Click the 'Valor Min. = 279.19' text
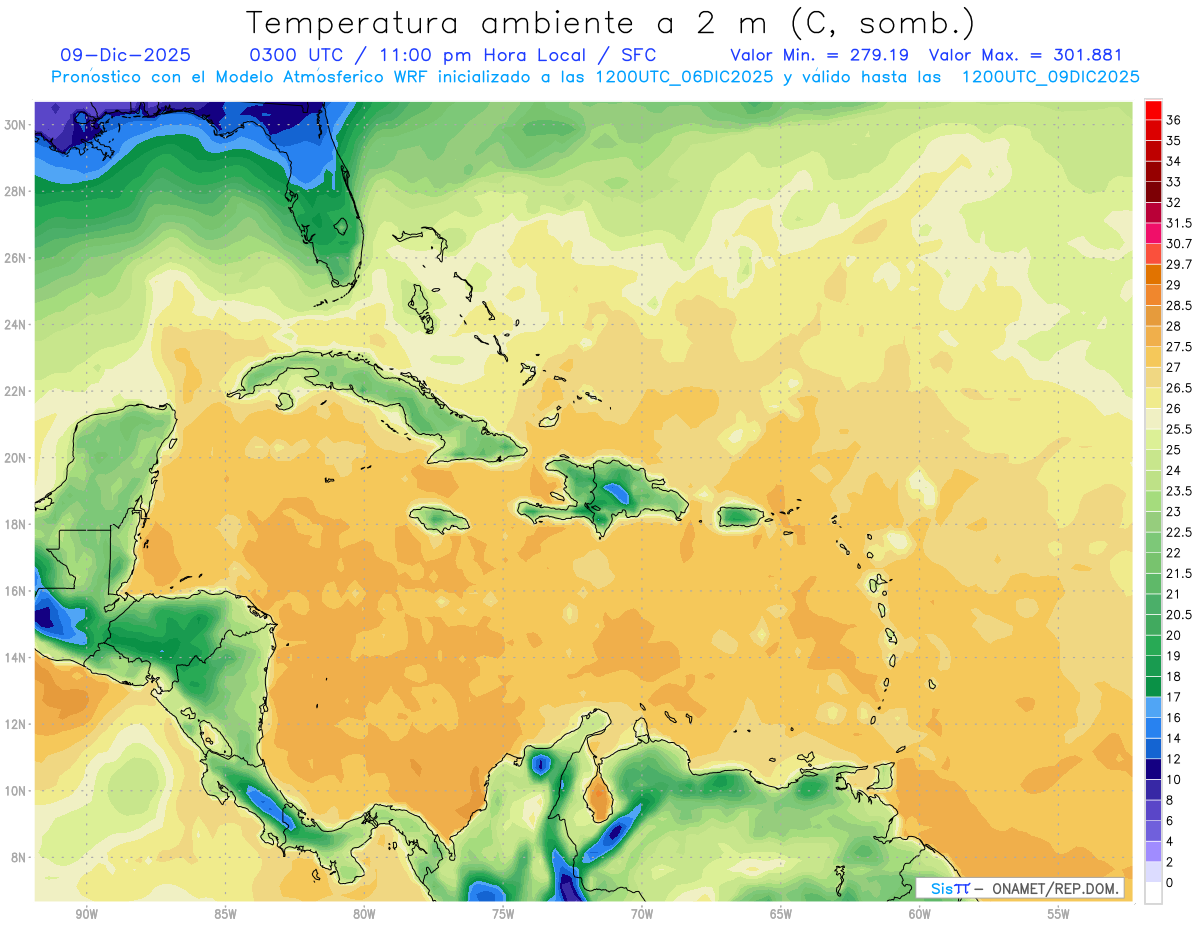The image size is (1200, 927). click(819, 55)
